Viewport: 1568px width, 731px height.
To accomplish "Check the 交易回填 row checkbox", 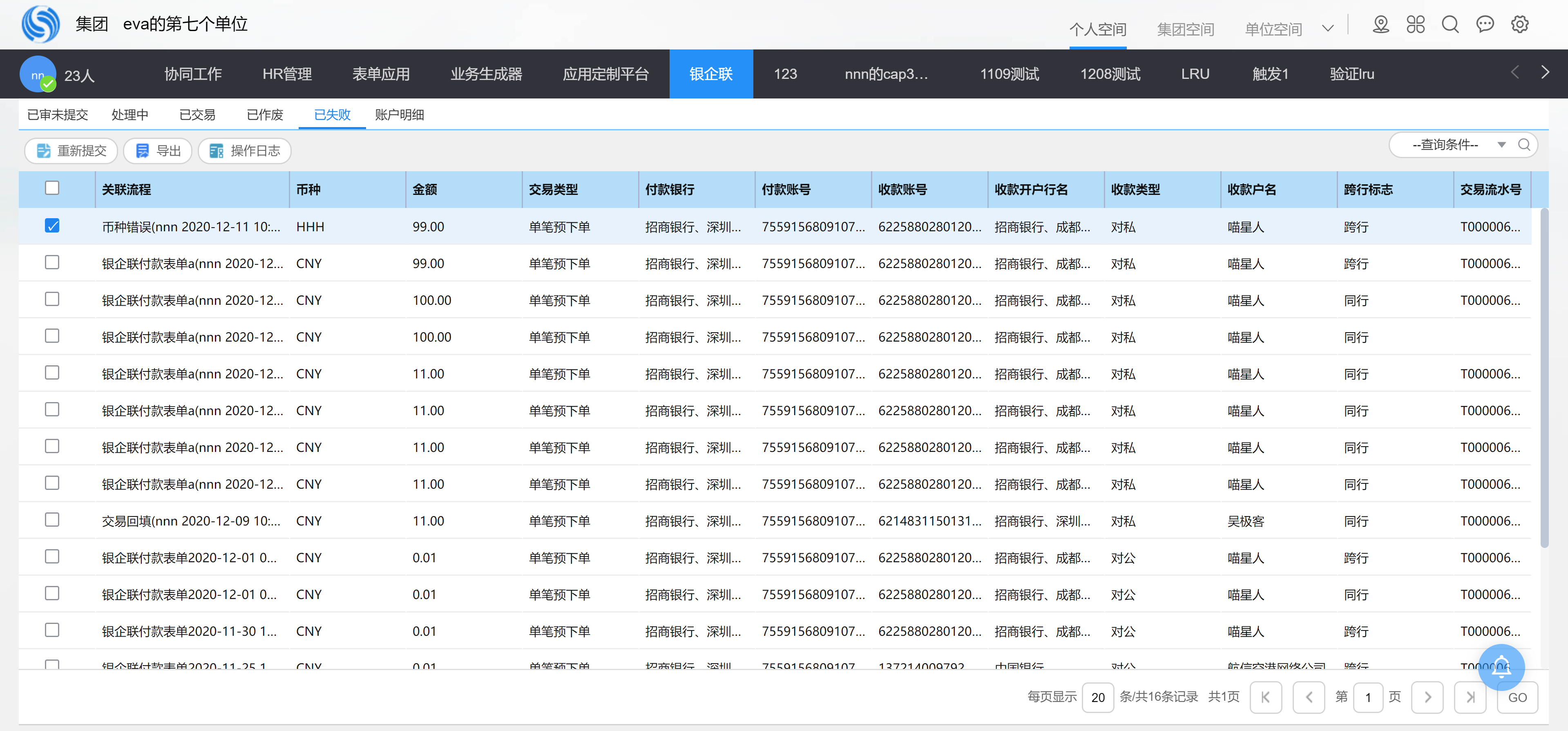I will click(52, 520).
